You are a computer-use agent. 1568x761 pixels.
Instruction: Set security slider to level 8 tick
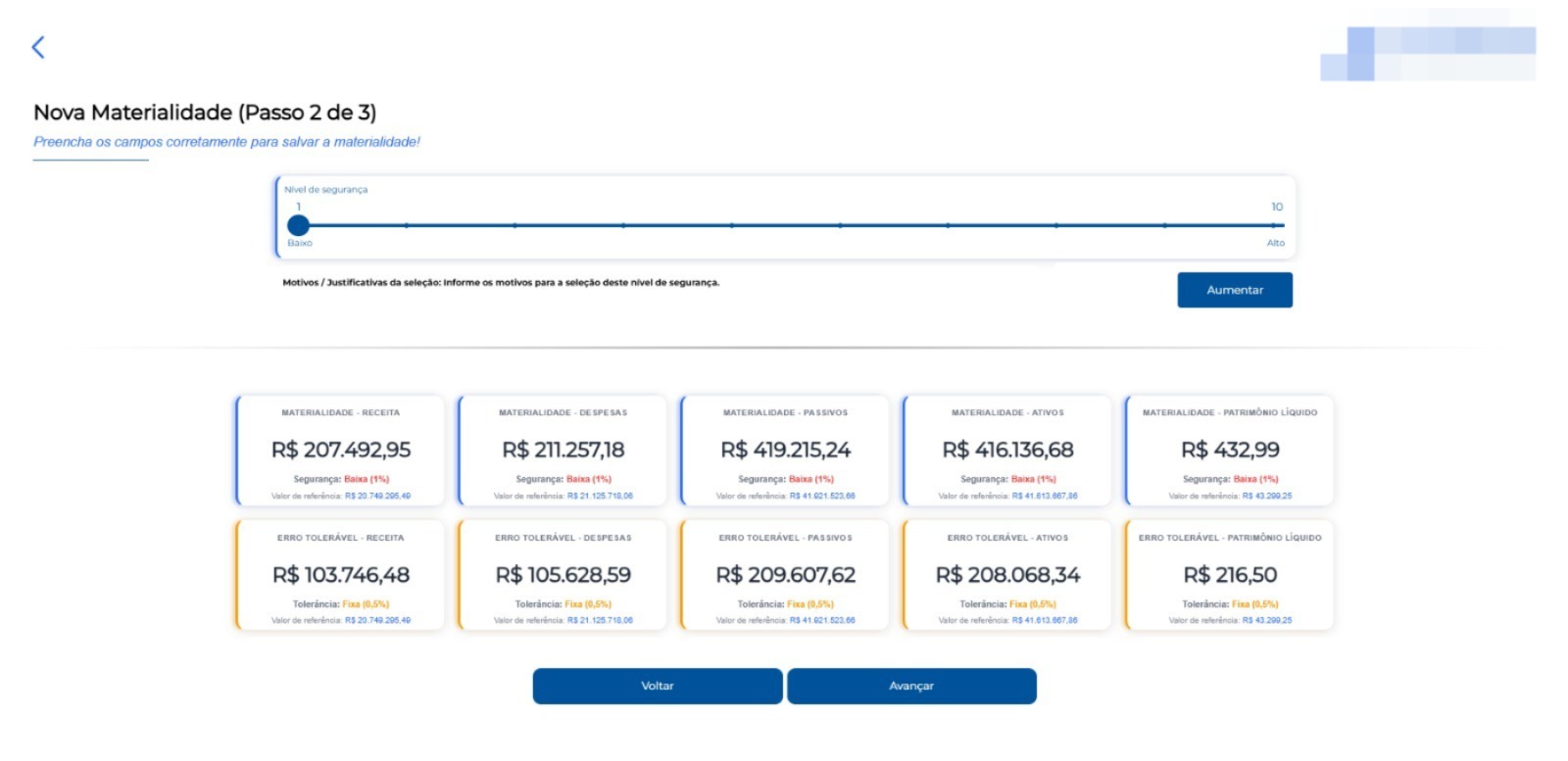coord(1056,225)
